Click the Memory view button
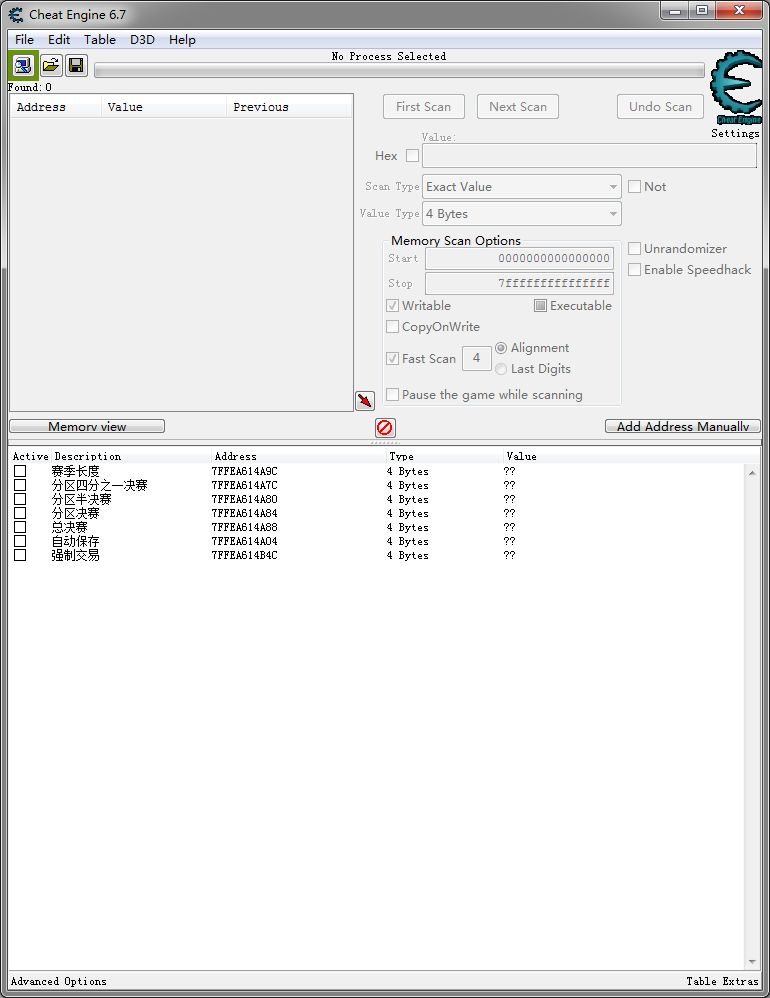The image size is (770, 998). click(x=87, y=426)
